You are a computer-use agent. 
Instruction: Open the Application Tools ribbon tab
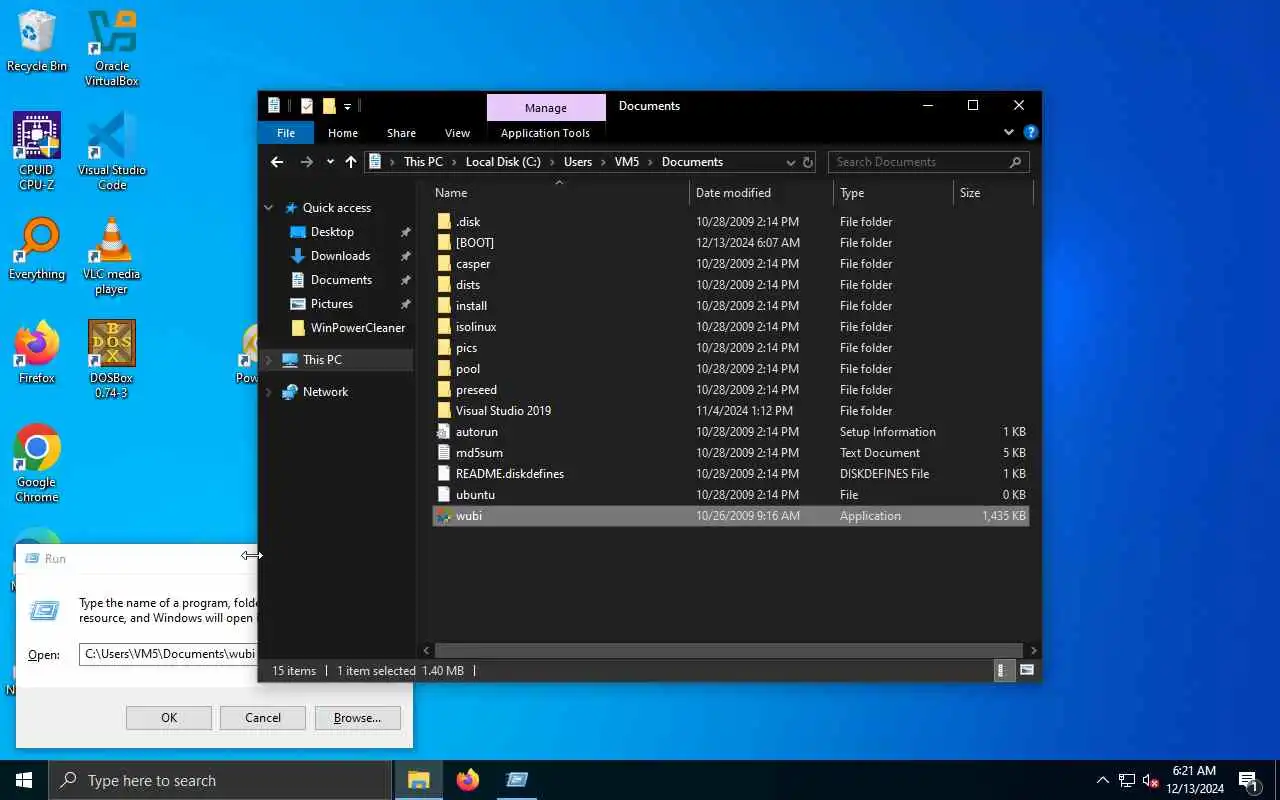tap(545, 133)
